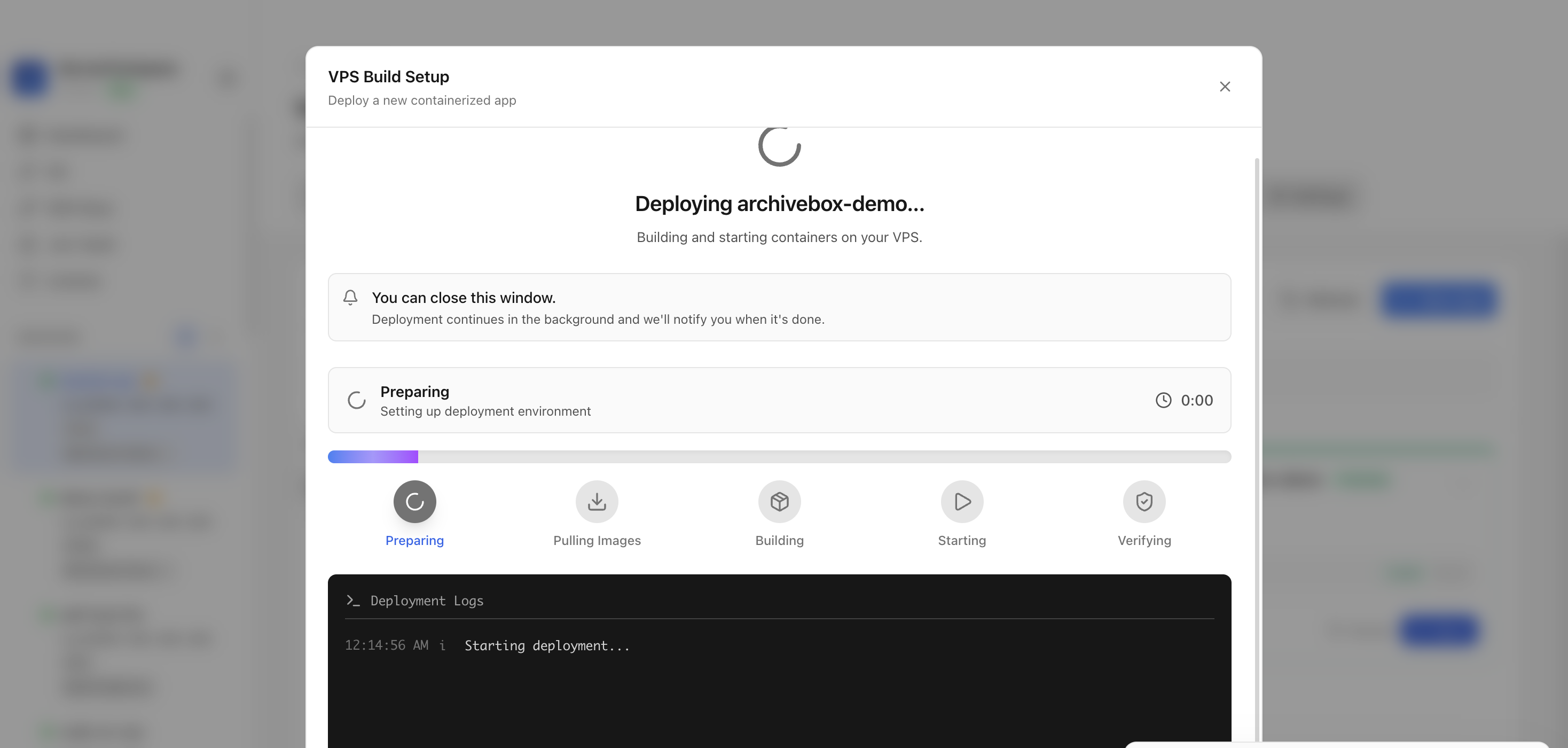Click the deployment progress bar
The image size is (1568, 748).
[779, 457]
